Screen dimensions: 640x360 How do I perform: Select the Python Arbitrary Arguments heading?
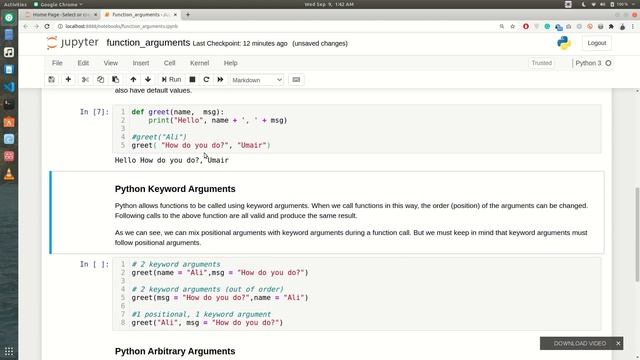[175, 351]
